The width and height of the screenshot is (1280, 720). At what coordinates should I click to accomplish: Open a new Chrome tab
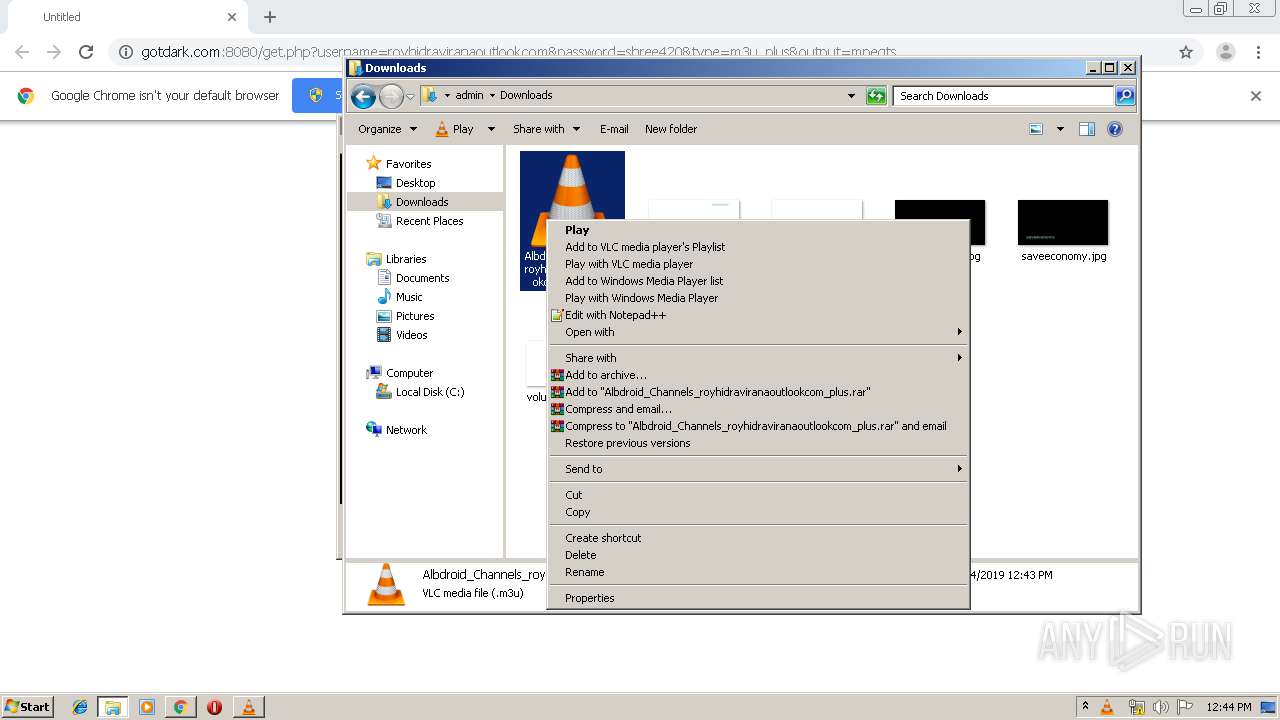(x=270, y=17)
